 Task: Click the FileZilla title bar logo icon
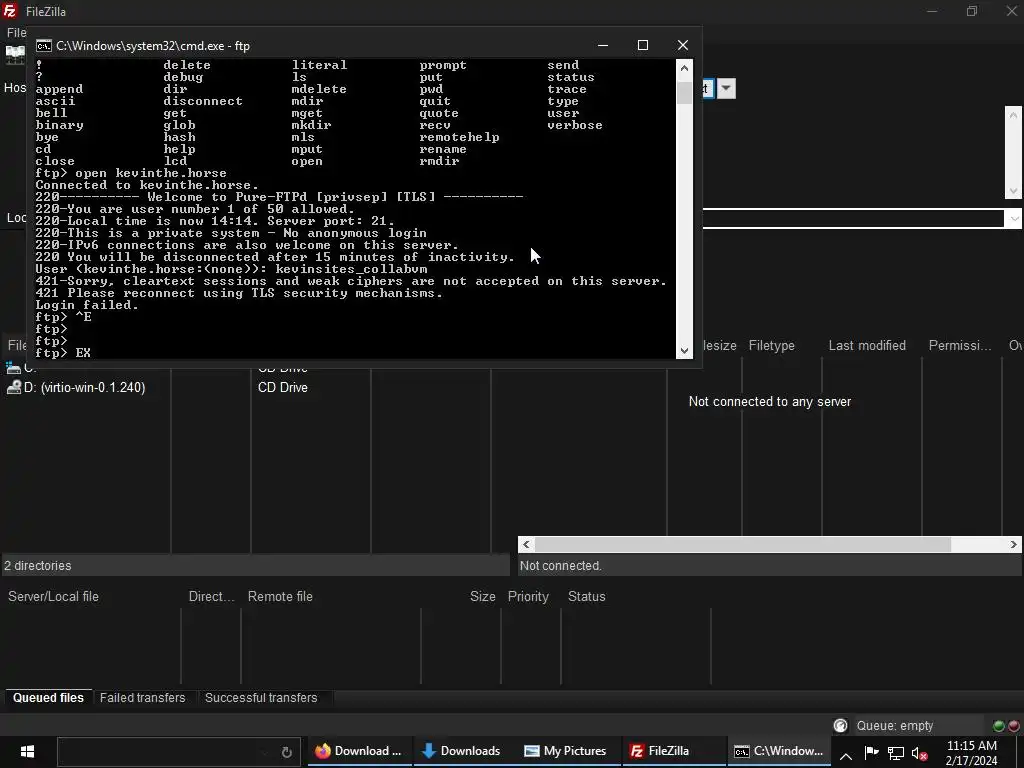[x=10, y=11]
